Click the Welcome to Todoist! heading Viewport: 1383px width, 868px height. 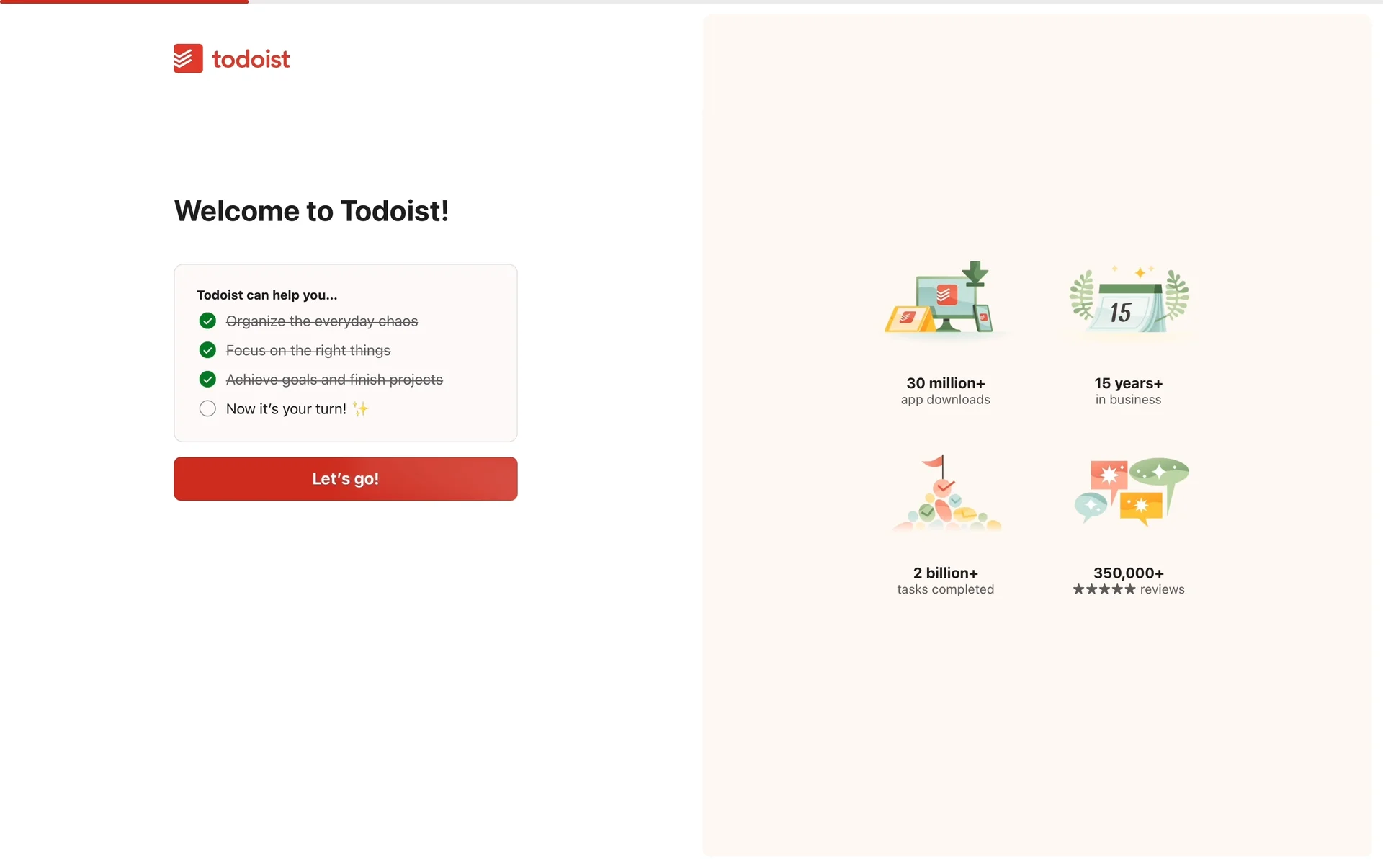click(312, 211)
